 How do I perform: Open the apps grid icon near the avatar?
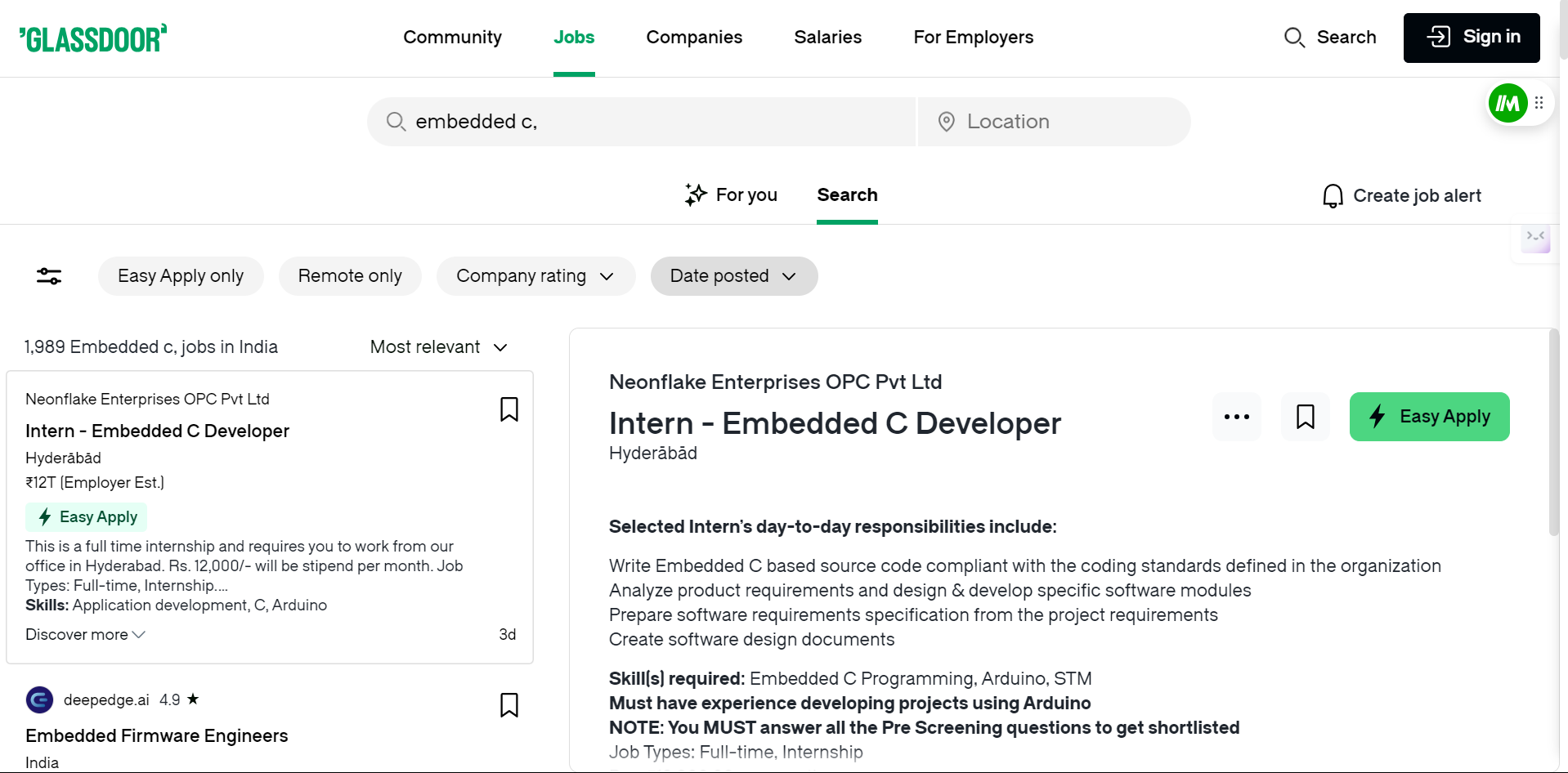(x=1539, y=103)
